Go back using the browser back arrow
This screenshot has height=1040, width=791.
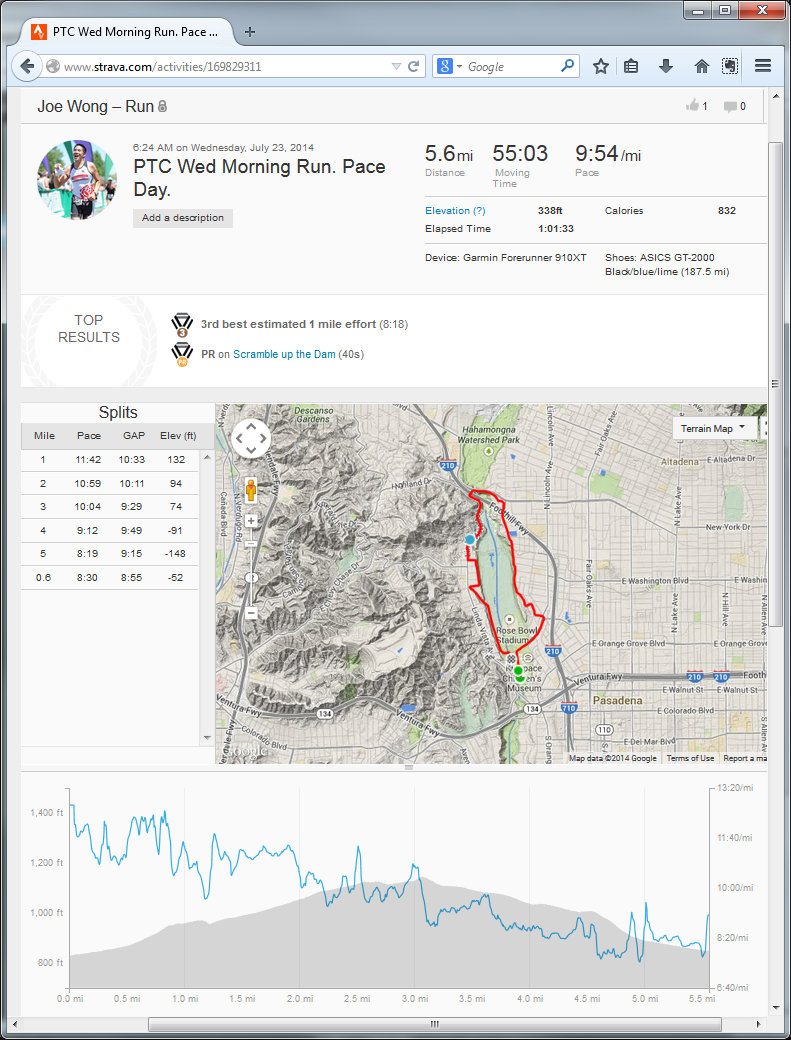[x=25, y=67]
